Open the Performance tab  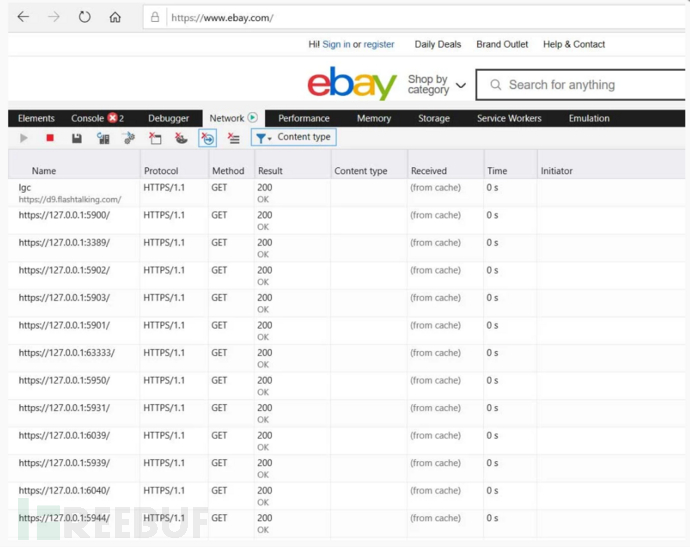(303, 118)
